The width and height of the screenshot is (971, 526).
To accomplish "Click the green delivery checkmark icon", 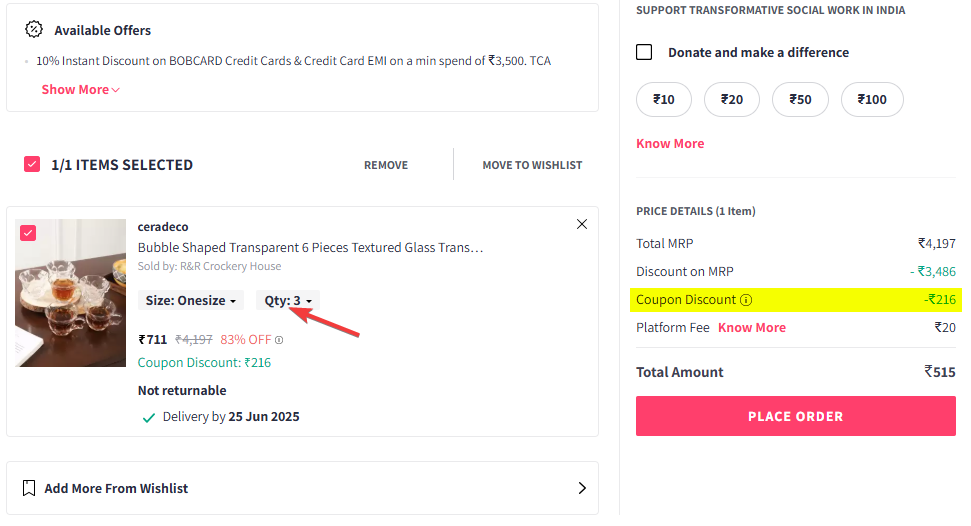I will click(149, 418).
